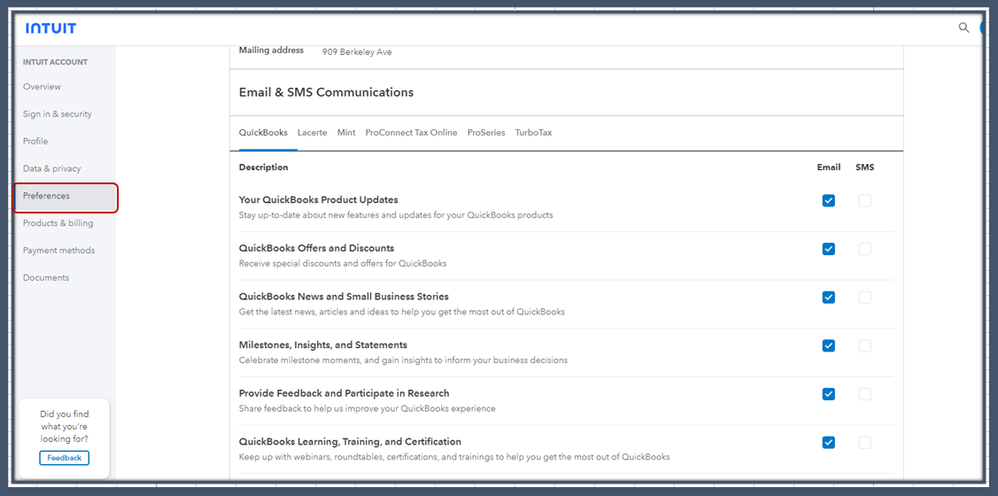Open Documents in the sidebar
This screenshot has width=998, height=496.
click(46, 278)
